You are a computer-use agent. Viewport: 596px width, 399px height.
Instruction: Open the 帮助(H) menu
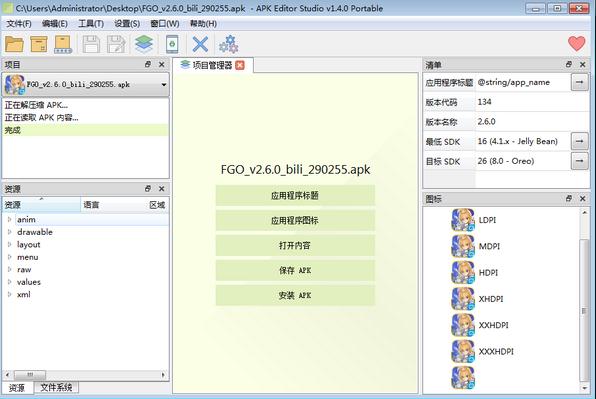[203, 24]
